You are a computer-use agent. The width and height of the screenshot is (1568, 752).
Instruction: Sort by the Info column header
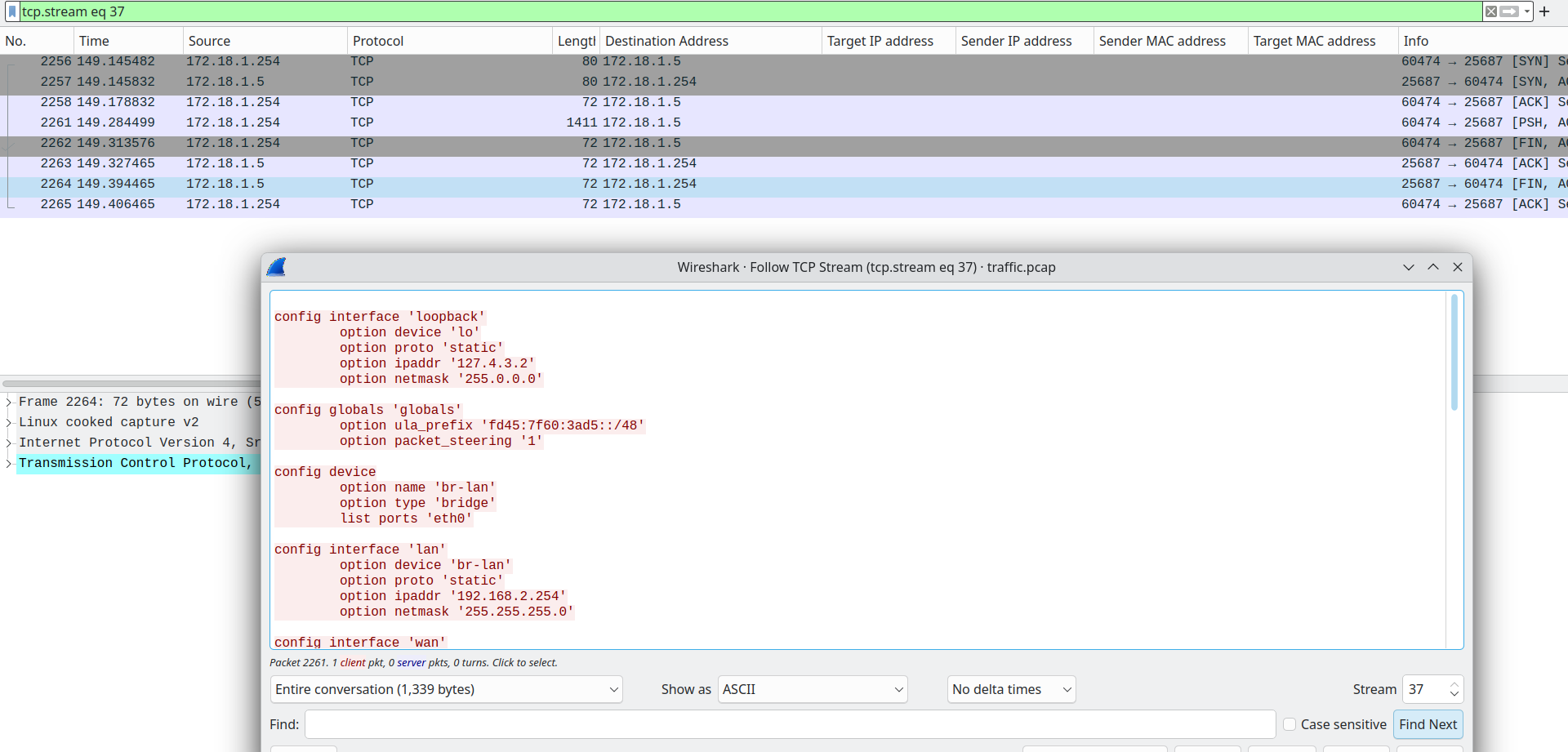[x=1482, y=41]
